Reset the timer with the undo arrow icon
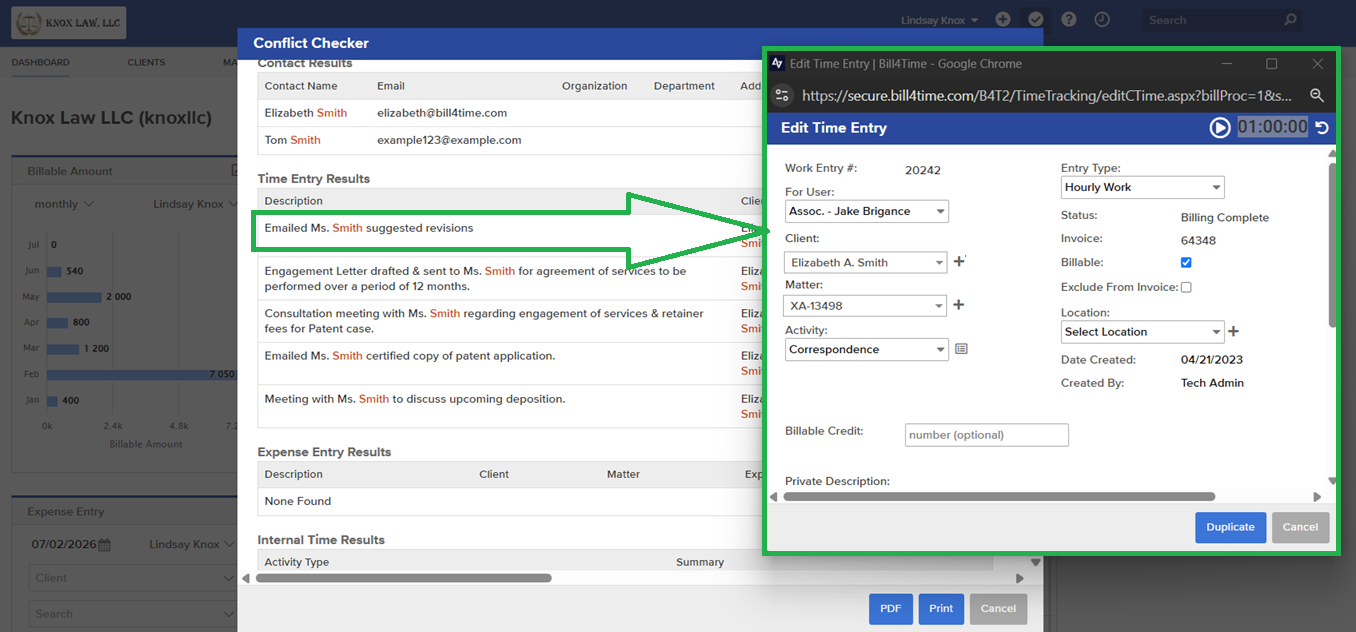Viewport: 1356px width, 632px height. click(x=1322, y=128)
